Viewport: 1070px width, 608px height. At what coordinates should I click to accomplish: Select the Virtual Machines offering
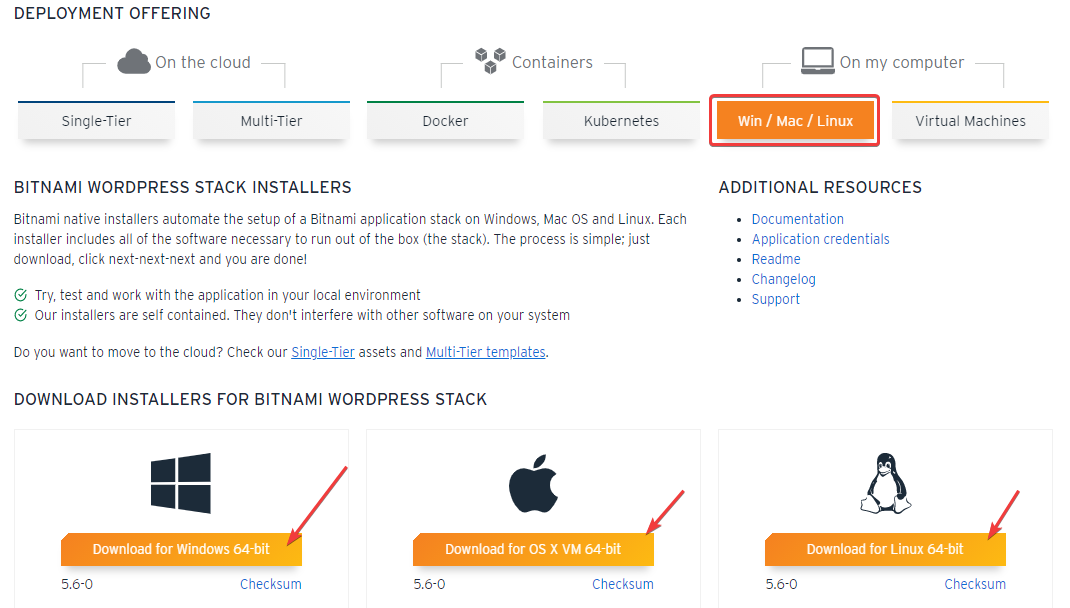click(x=969, y=120)
